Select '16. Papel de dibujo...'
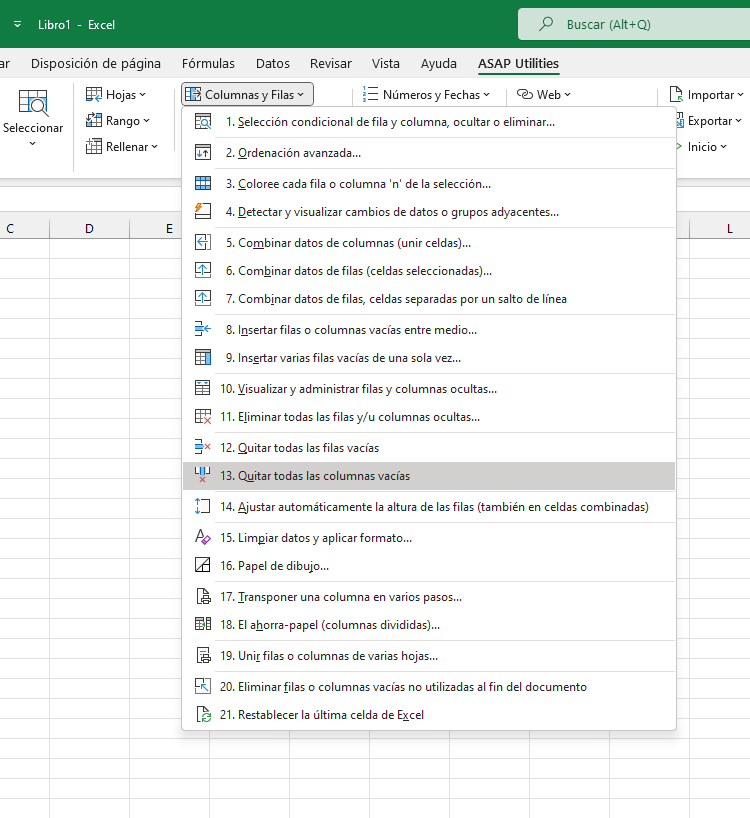Viewport: 750px width, 818px height. coord(429,565)
